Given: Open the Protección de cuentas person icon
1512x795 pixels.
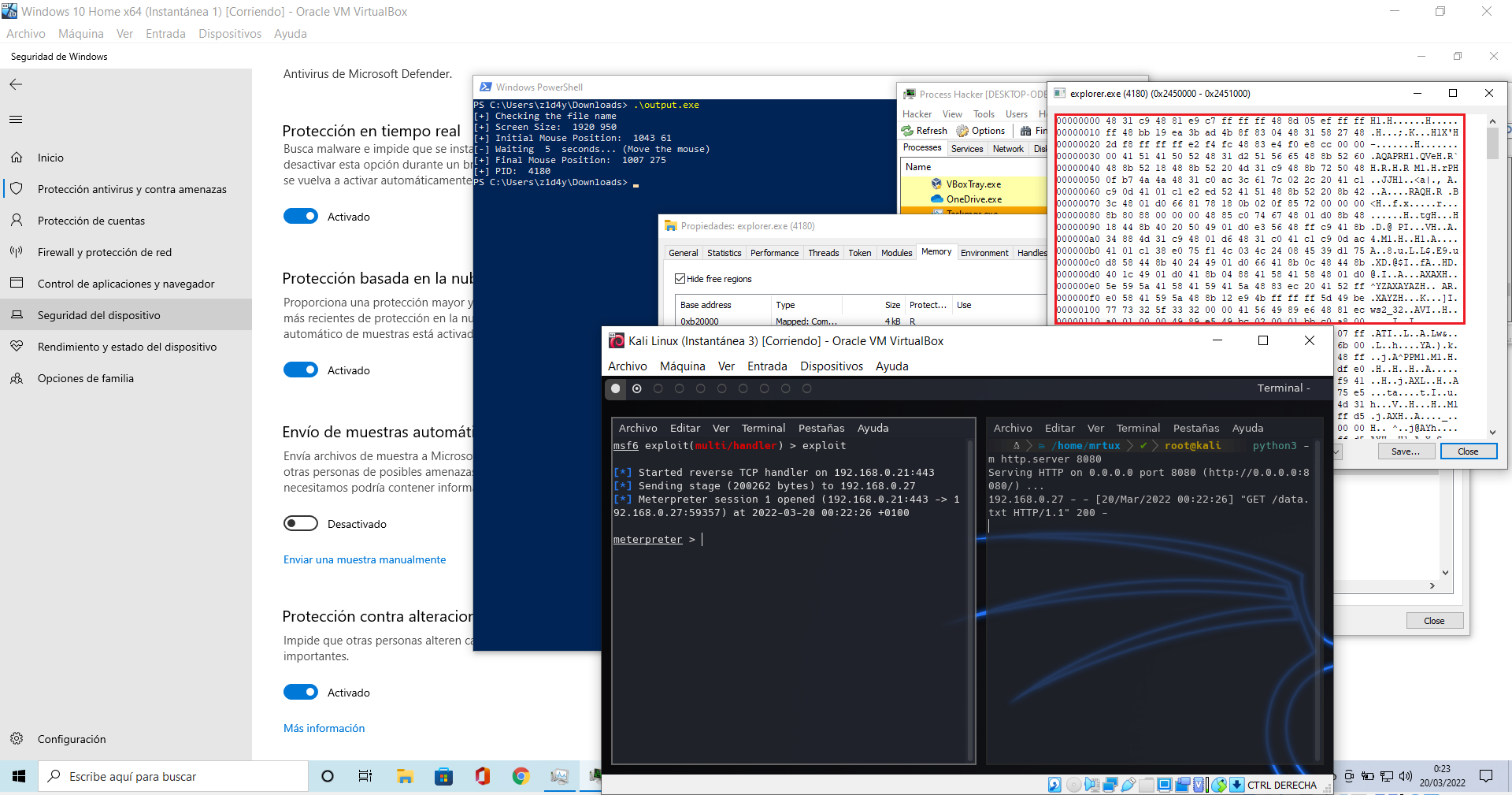Looking at the screenshot, I should [x=17, y=221].
